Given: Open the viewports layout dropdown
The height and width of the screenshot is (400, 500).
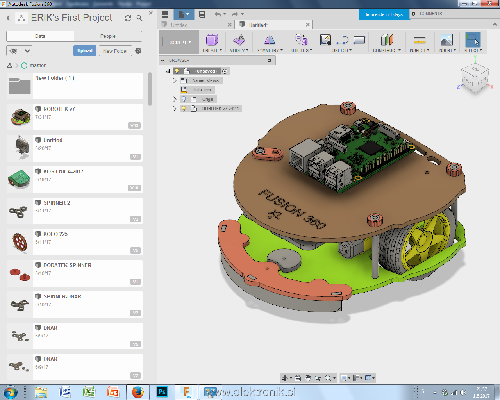Looking at the screenshot, I should point(370,378).
